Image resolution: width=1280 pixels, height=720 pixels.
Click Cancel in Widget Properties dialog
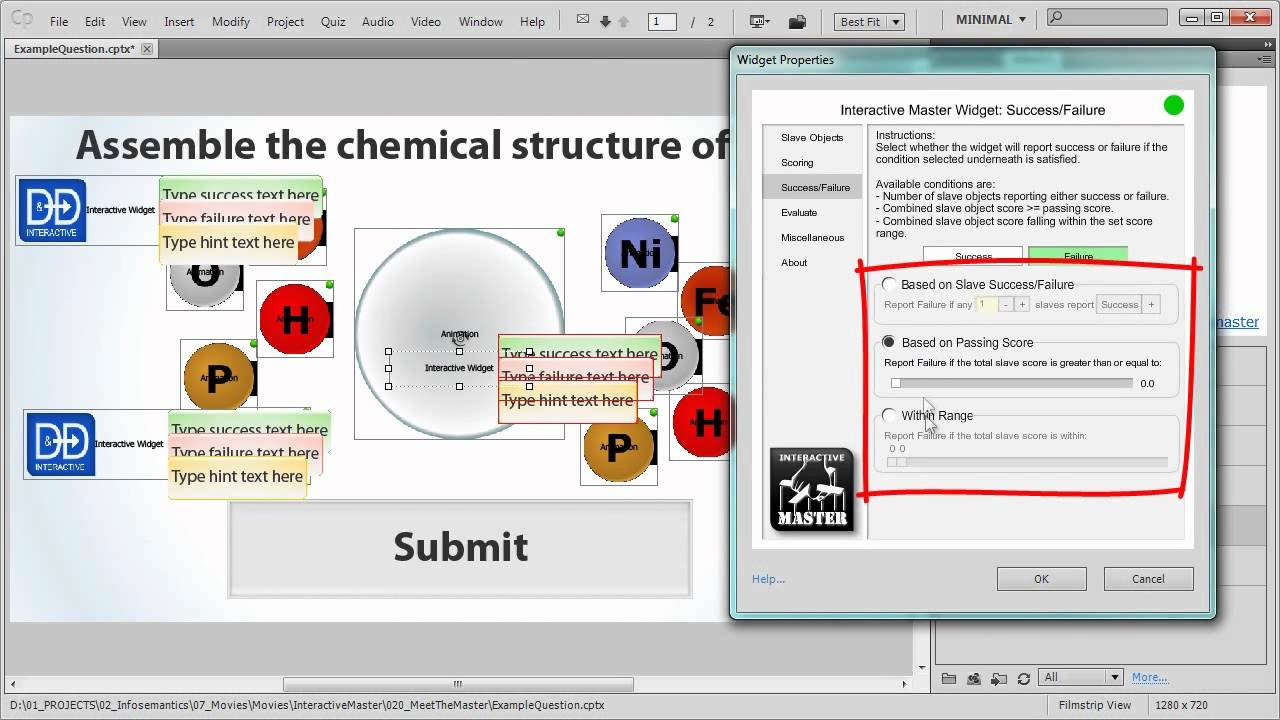1148,578
